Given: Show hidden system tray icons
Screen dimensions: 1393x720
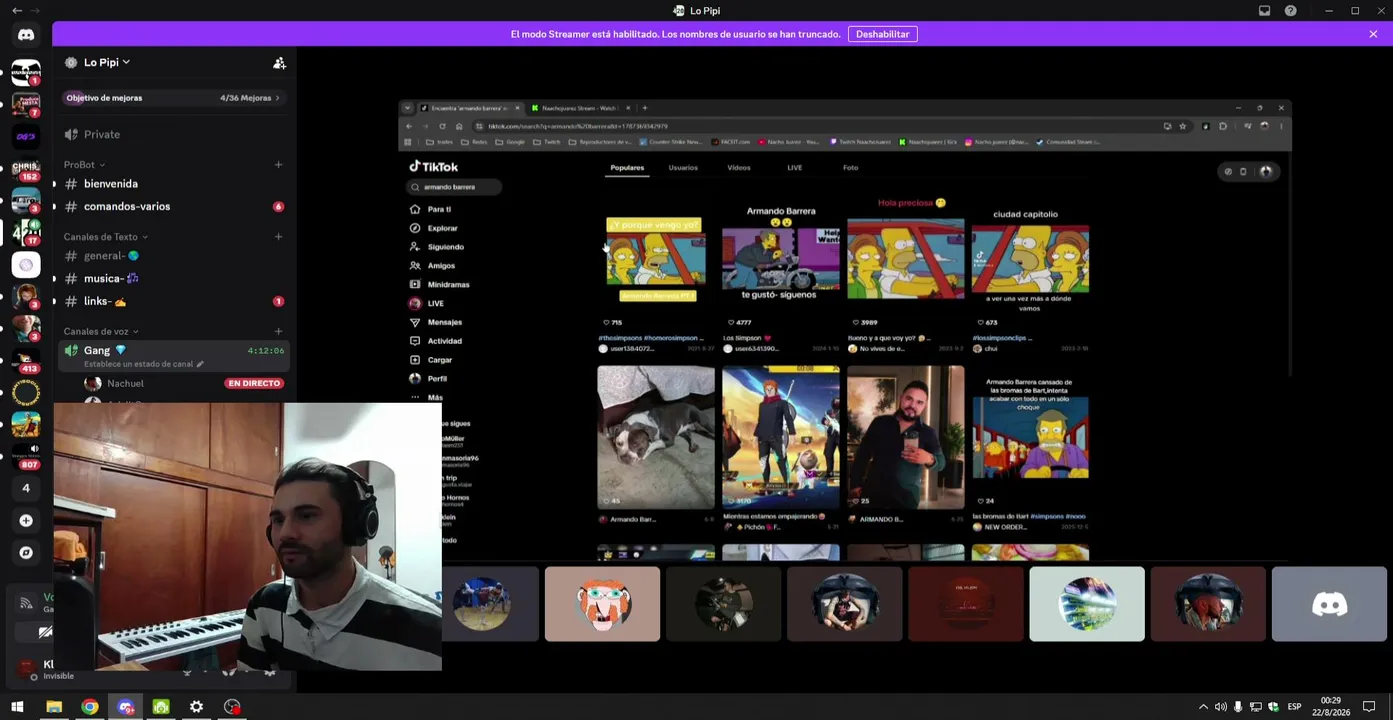Looking at the screenshot, I should click(1203, 707).
